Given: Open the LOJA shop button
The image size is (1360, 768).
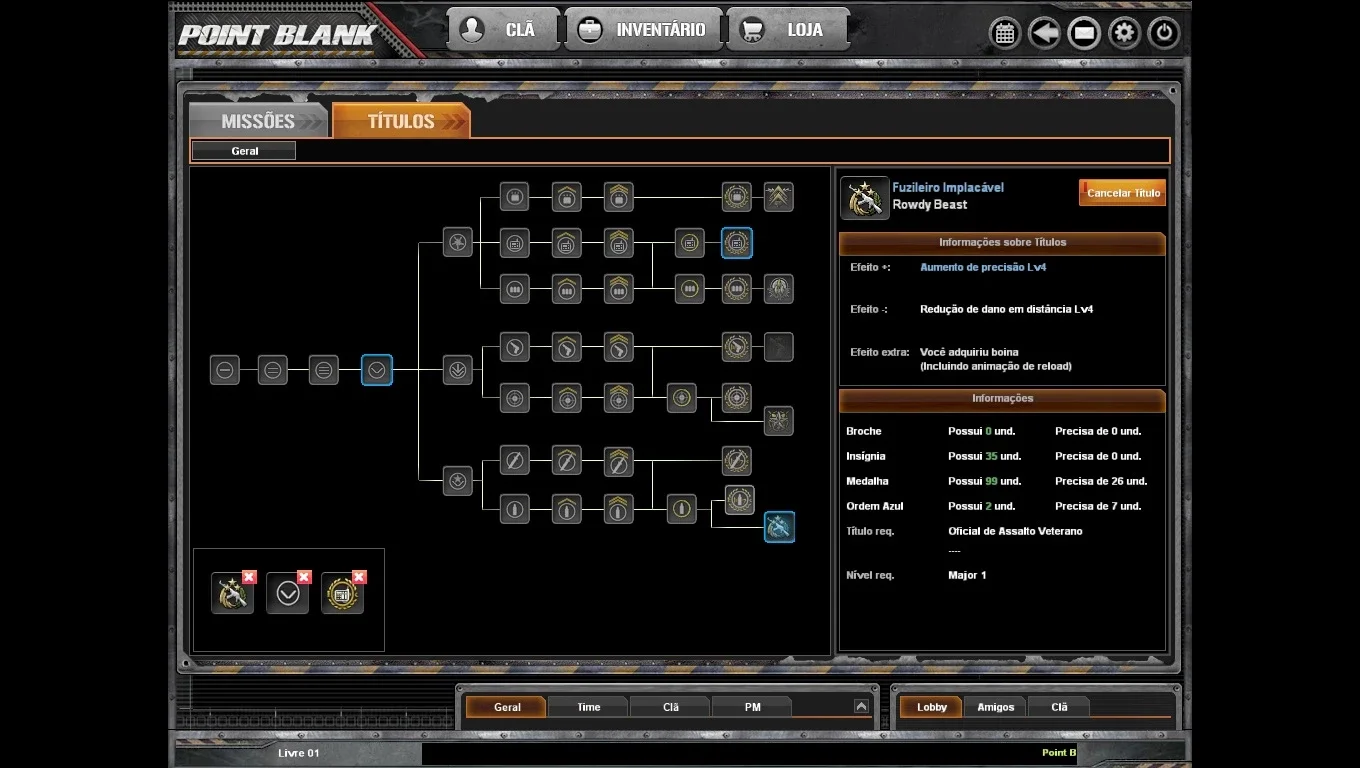Looking at the screenshot, I should tap(788, 30).
